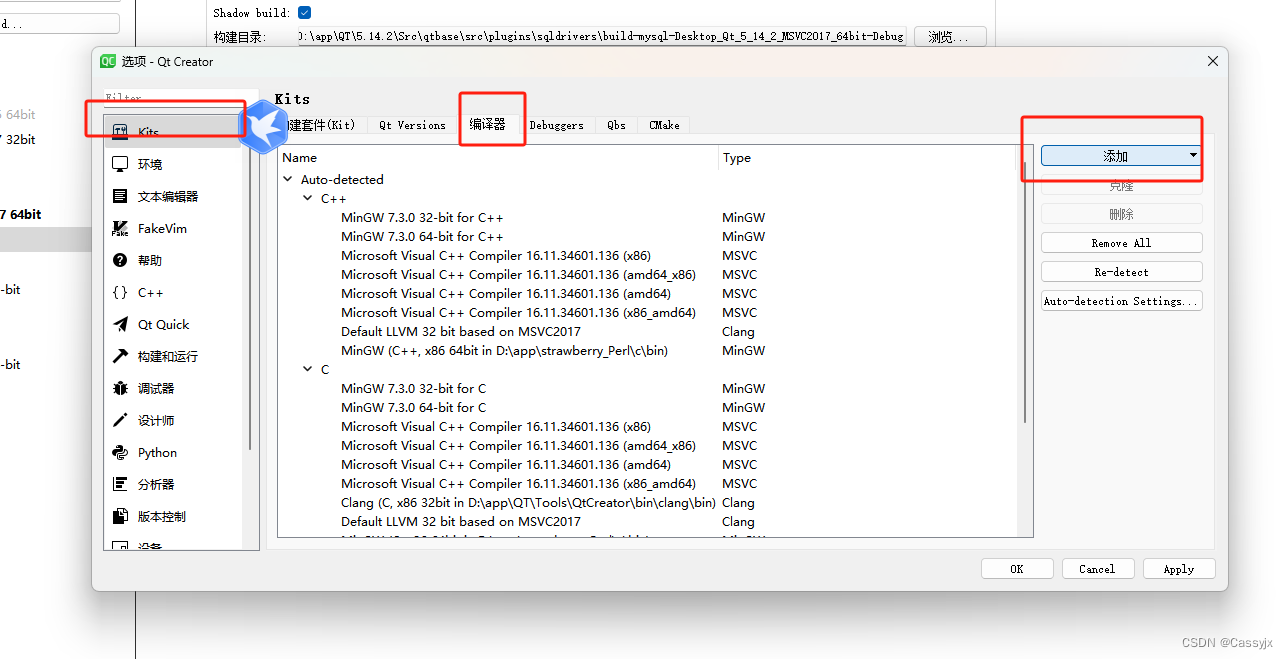Collapse the Auto-detected tree branch
This screenshot has width=1288, height=659.
pyautogui.click(x=288, y=179)
